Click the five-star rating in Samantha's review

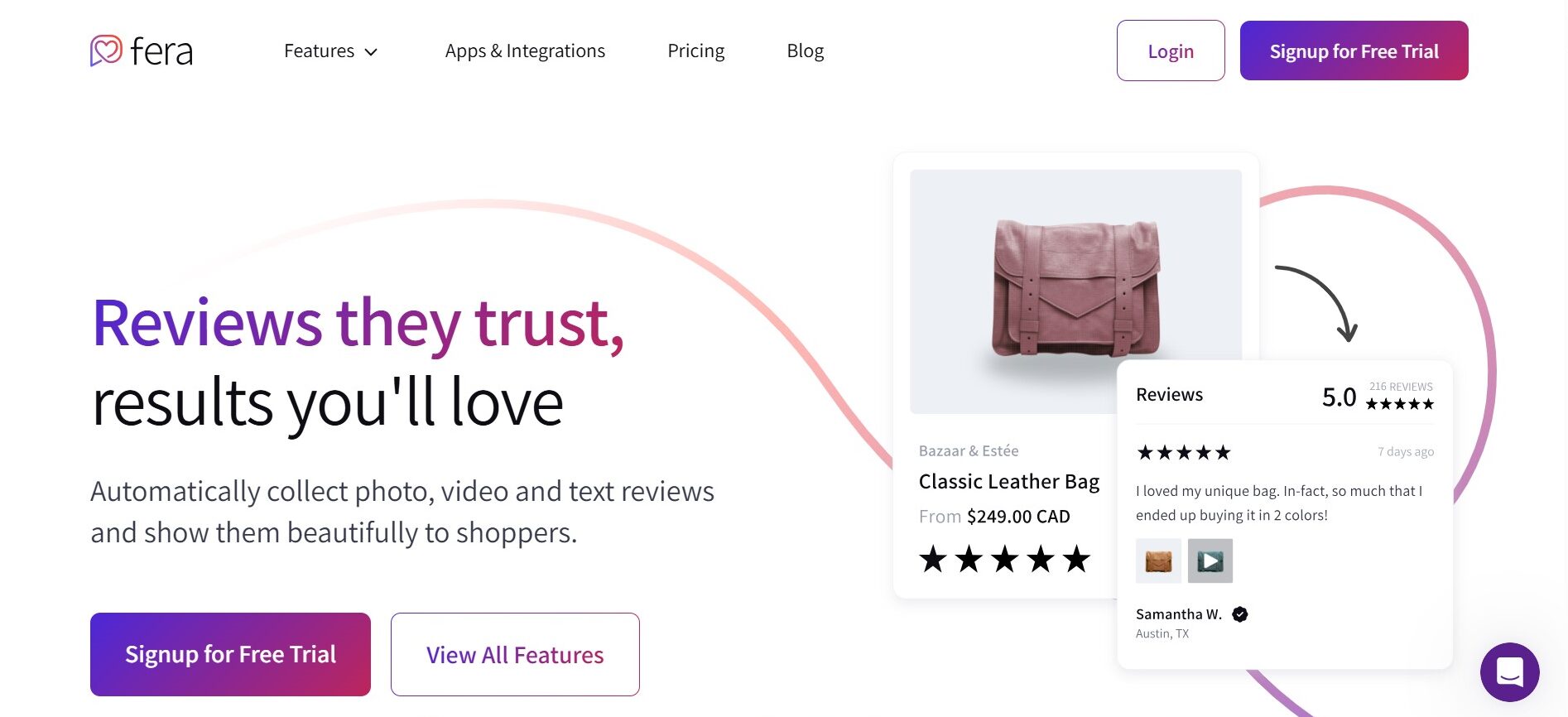pos(1183,452)
